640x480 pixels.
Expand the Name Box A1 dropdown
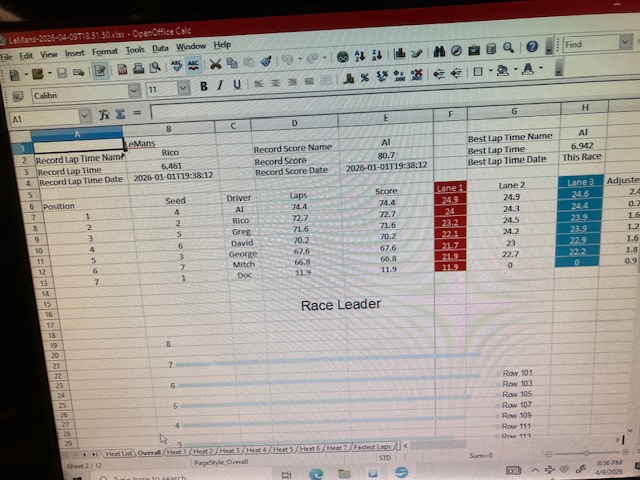point(83,117)
